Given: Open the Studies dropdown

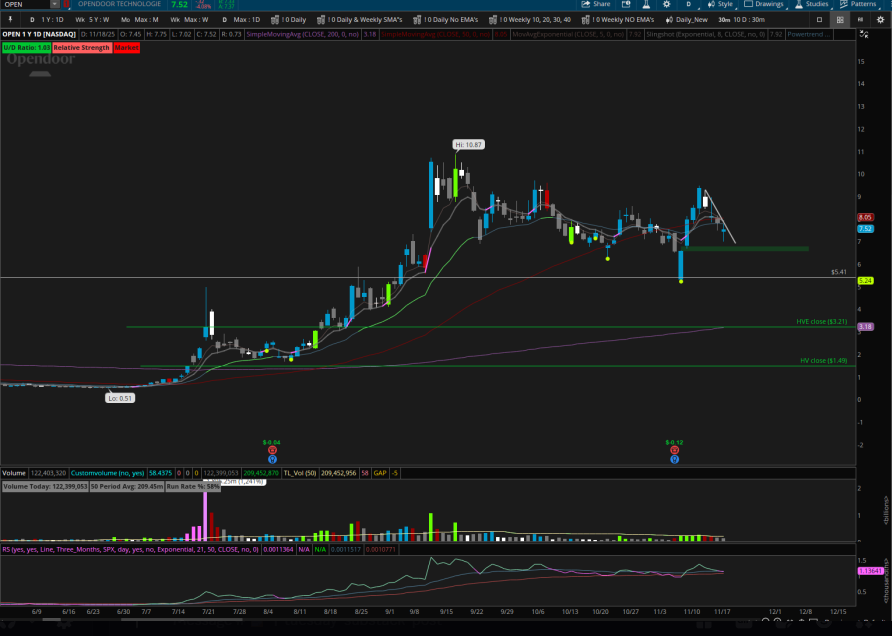Looking at the screenshot, I should click(x=812, y=4).
